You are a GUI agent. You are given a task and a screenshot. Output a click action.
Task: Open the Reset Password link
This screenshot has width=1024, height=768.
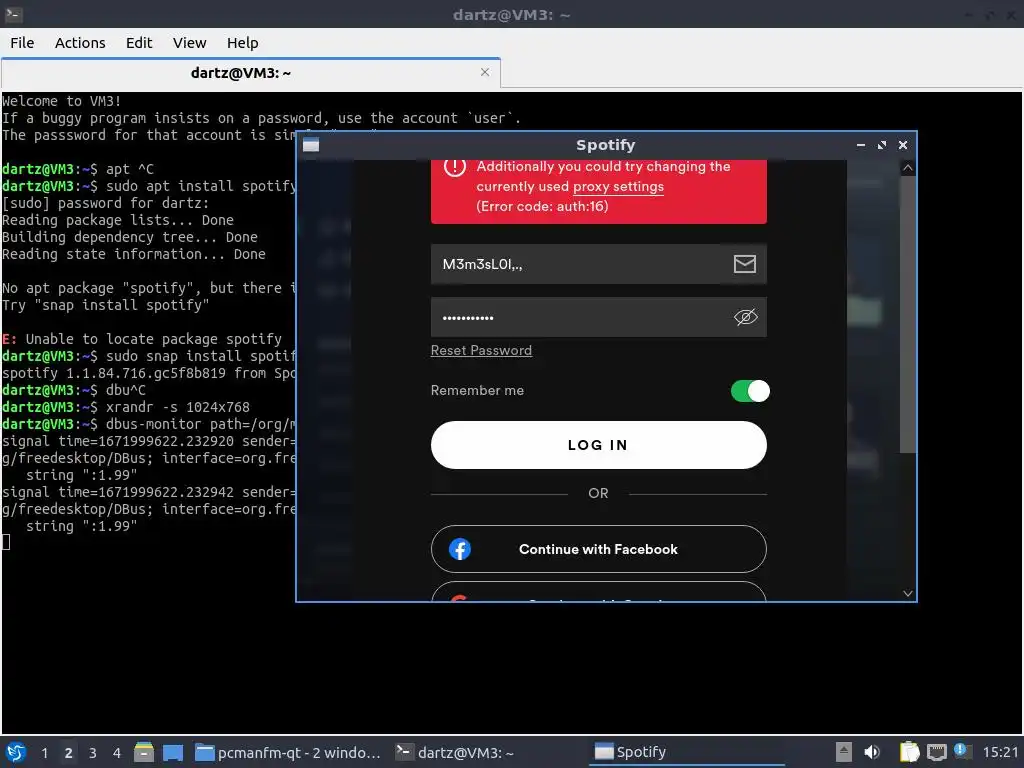[481, 351]
